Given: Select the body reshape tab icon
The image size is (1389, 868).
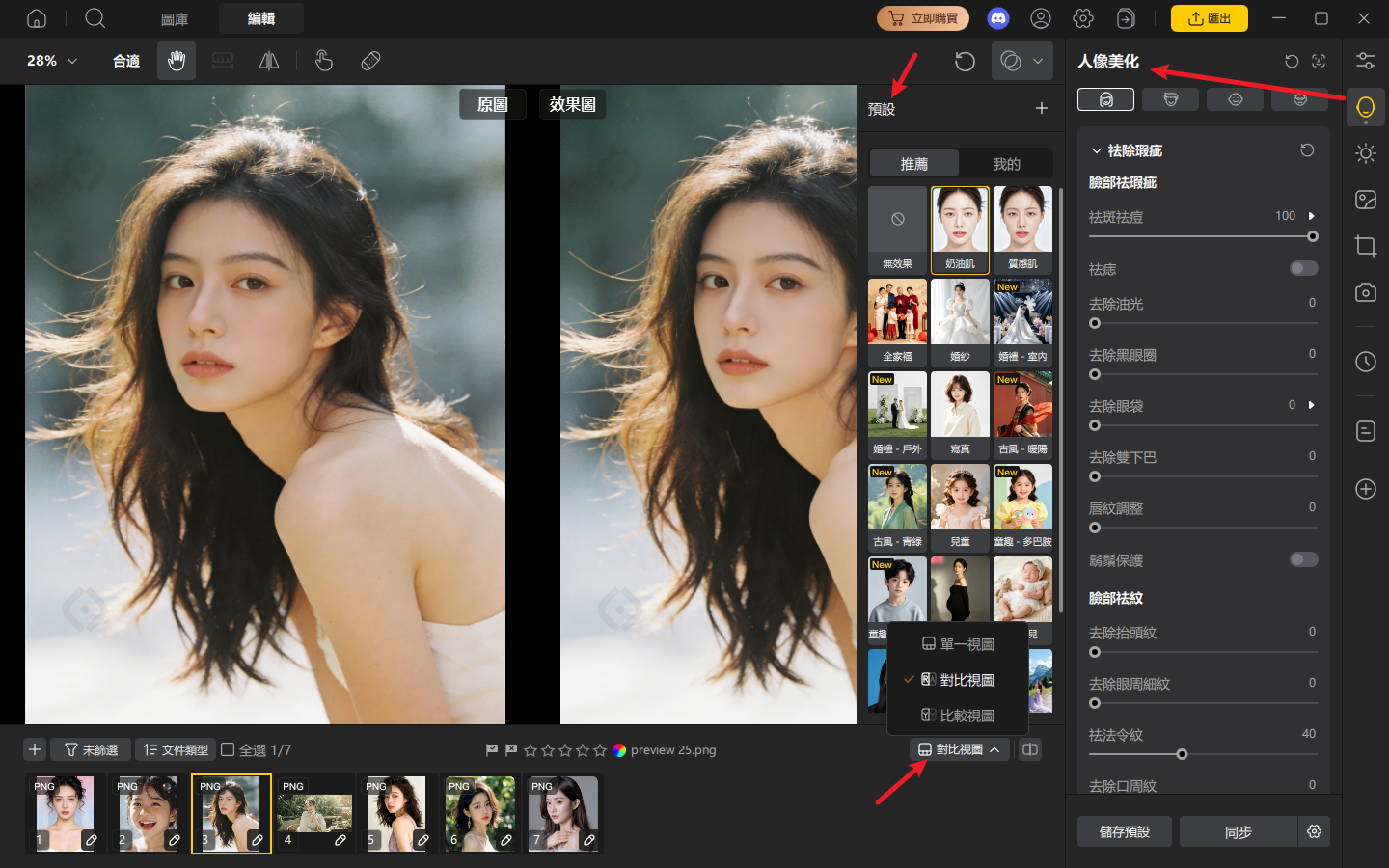Looking at the screenshot, I should 1170,98.
